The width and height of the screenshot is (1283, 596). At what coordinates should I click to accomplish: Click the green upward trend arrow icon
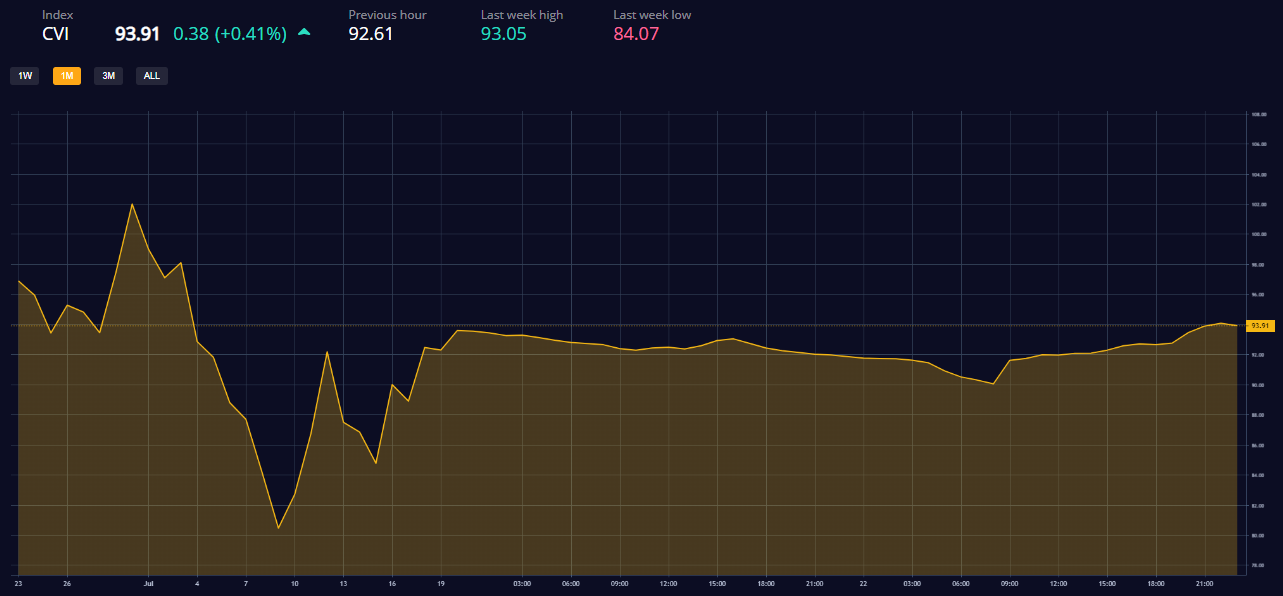coord(304,33)
